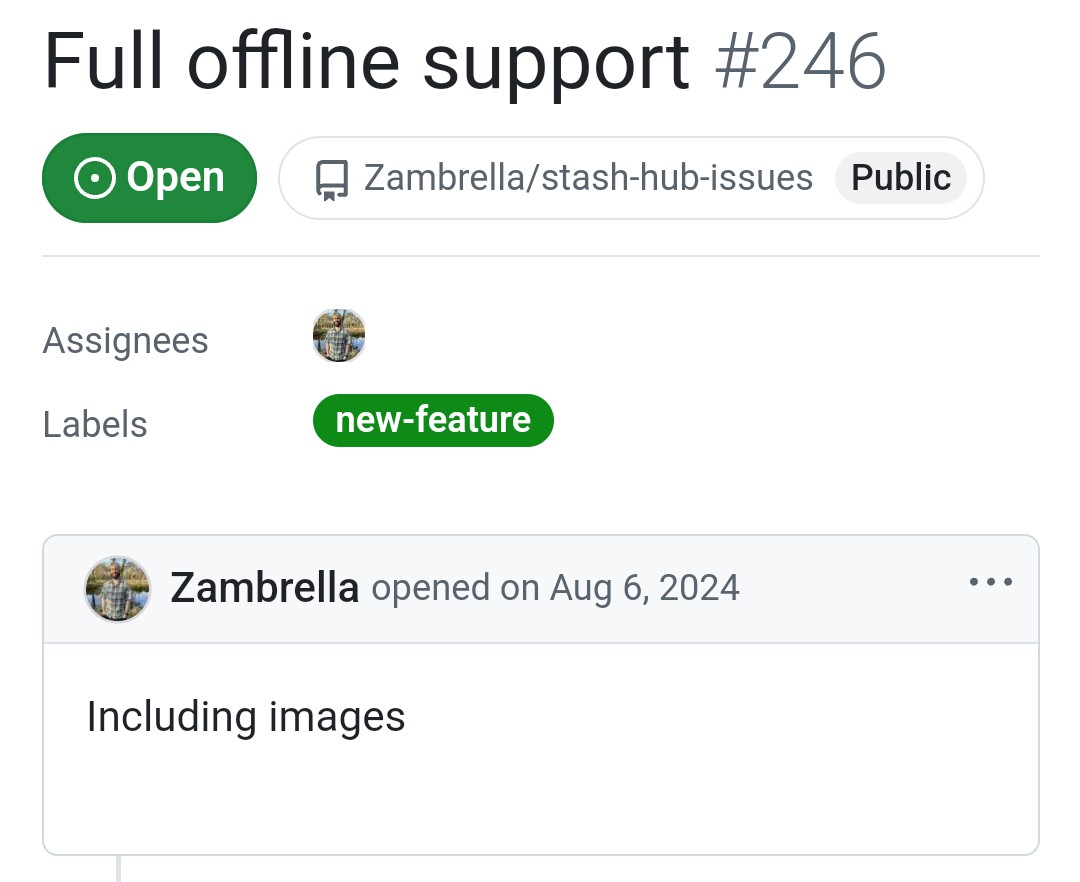Click the issue number #246

pyautogui.click(x=800, y=62)
